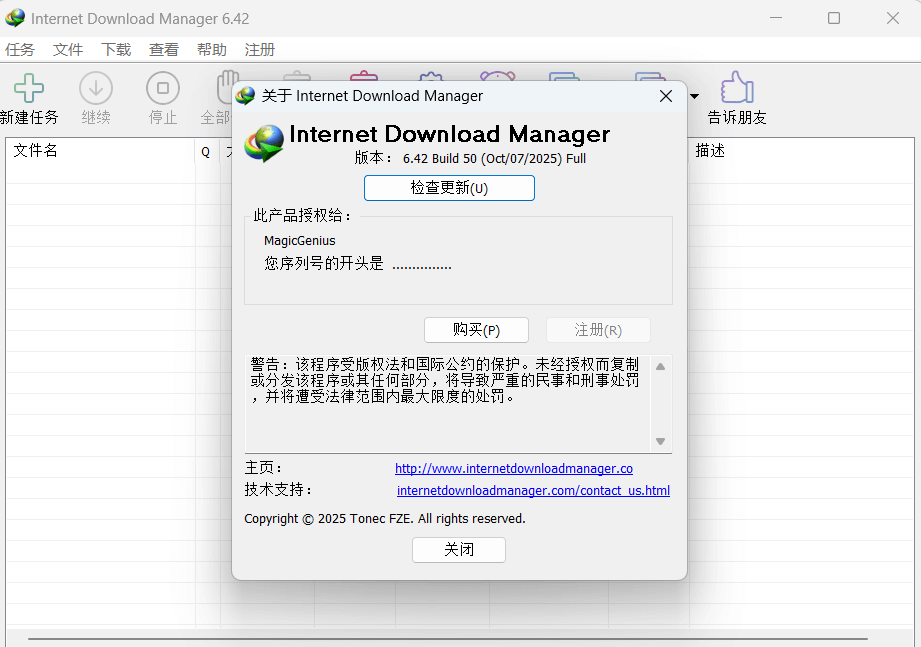Open the internetdownloadmanager.co homepage link
The height and width of the screenshot is (647, 921).
[x=514, y=468]
